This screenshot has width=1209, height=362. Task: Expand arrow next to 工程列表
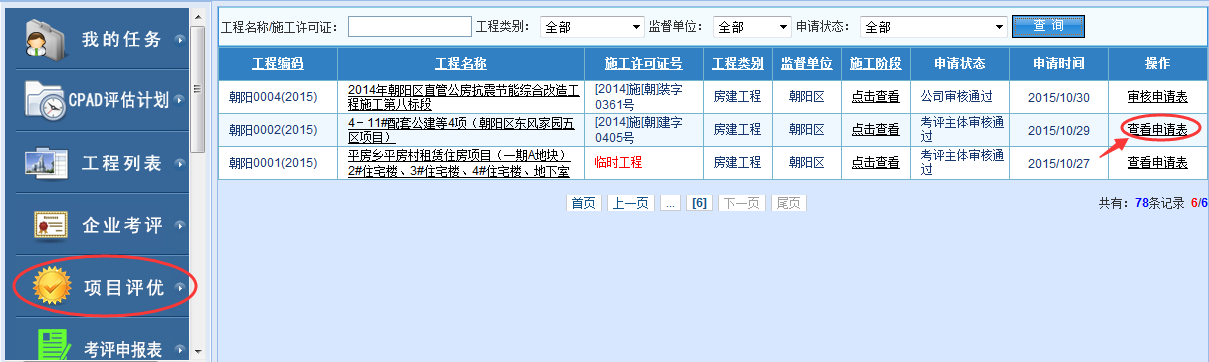click(x=179, y=164)
